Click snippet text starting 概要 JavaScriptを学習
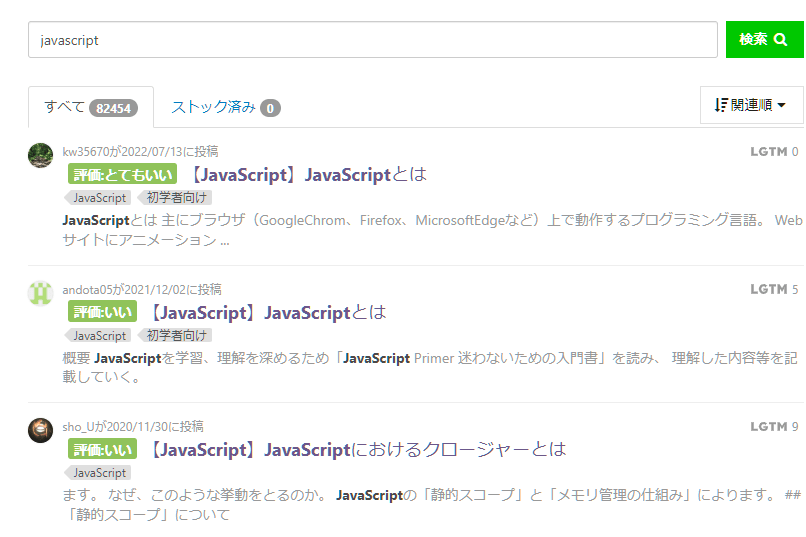This screenshot has width=806, height=537. point(430,367)
